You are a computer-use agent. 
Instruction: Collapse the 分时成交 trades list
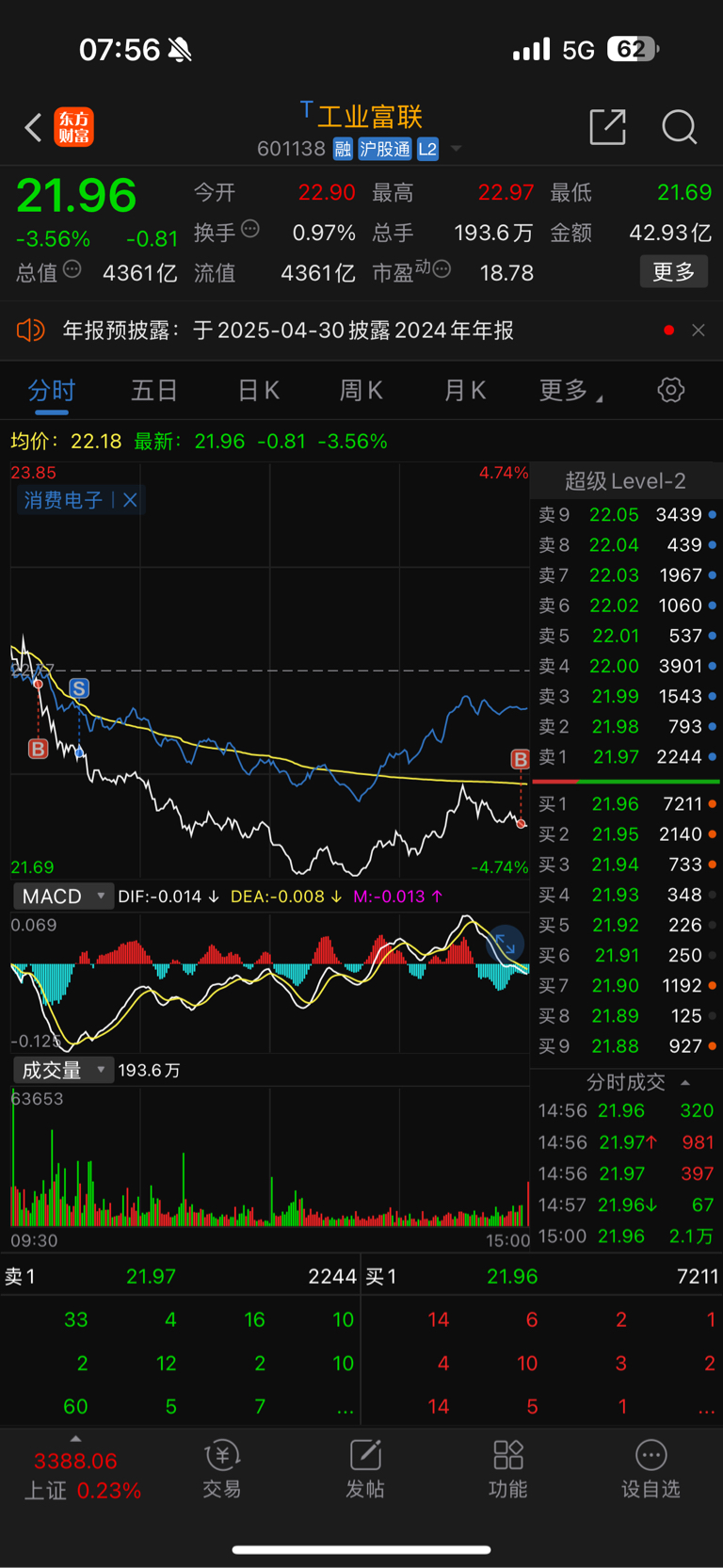click(x=684, y=1083)
